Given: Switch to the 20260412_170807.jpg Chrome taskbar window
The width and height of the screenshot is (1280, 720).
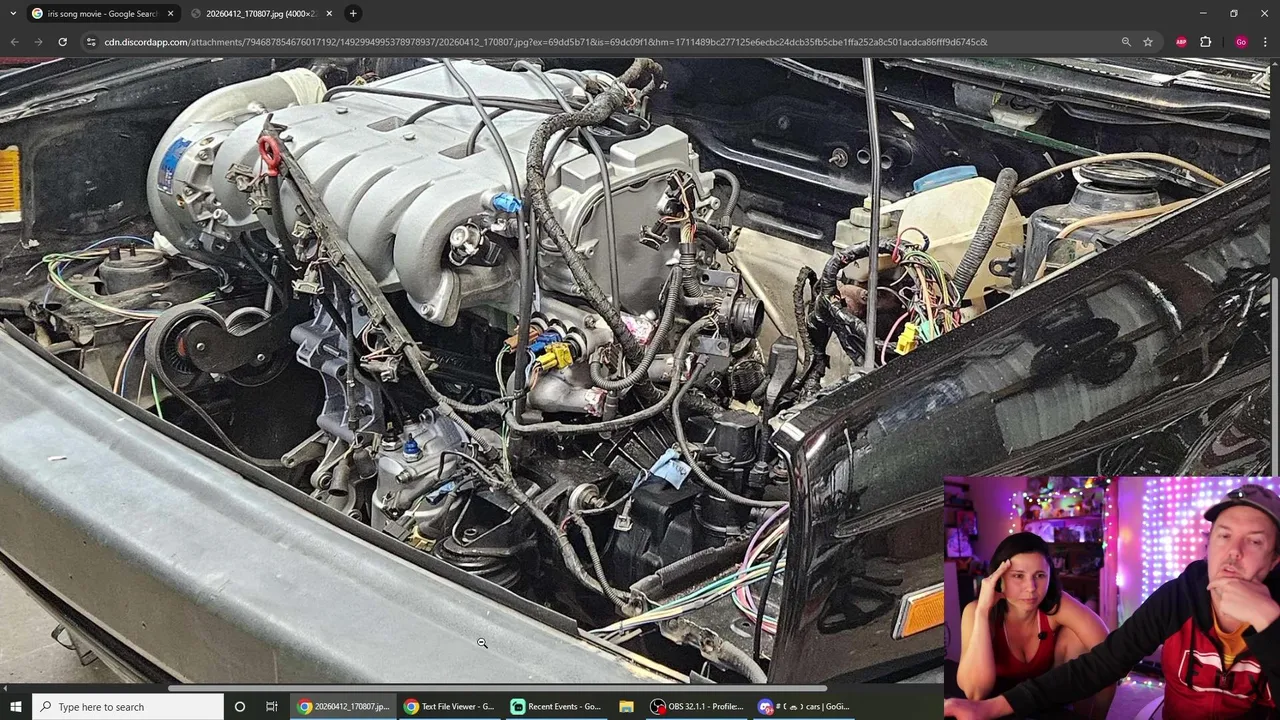Looking at the screenshot, I should 343,707.
